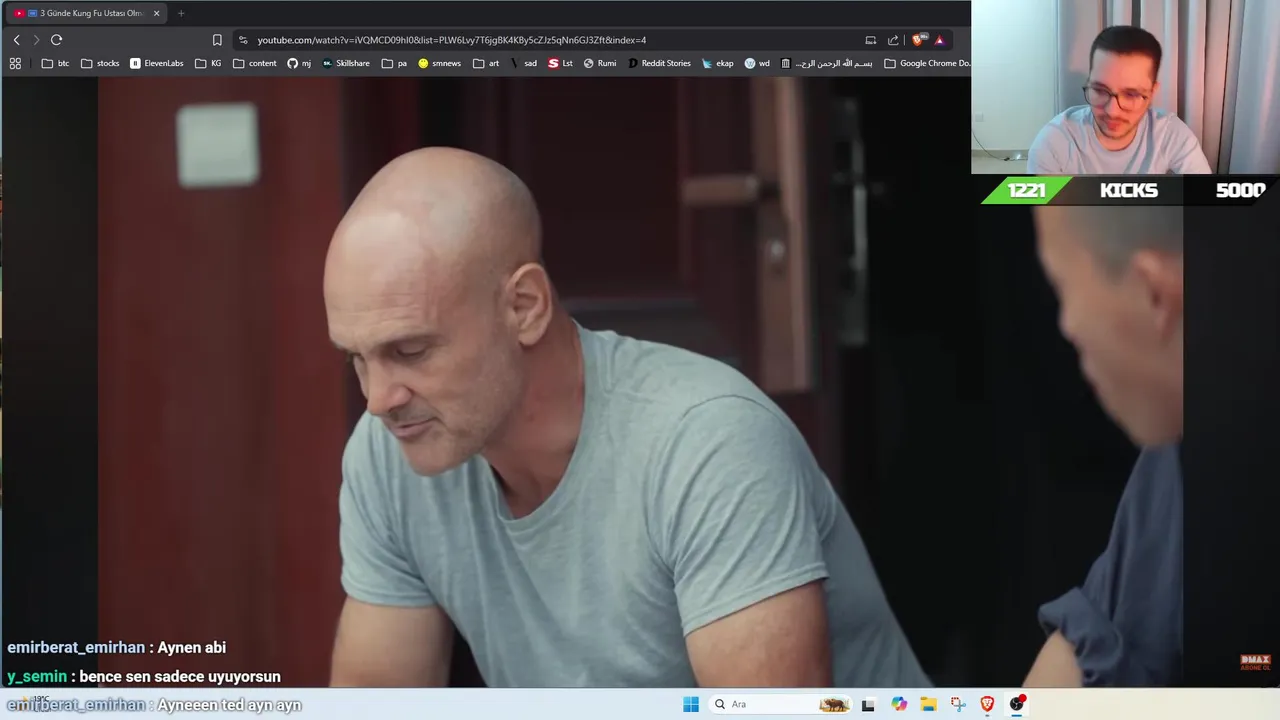
Task: Open the Lst bookmark
Action: point(561,63)
